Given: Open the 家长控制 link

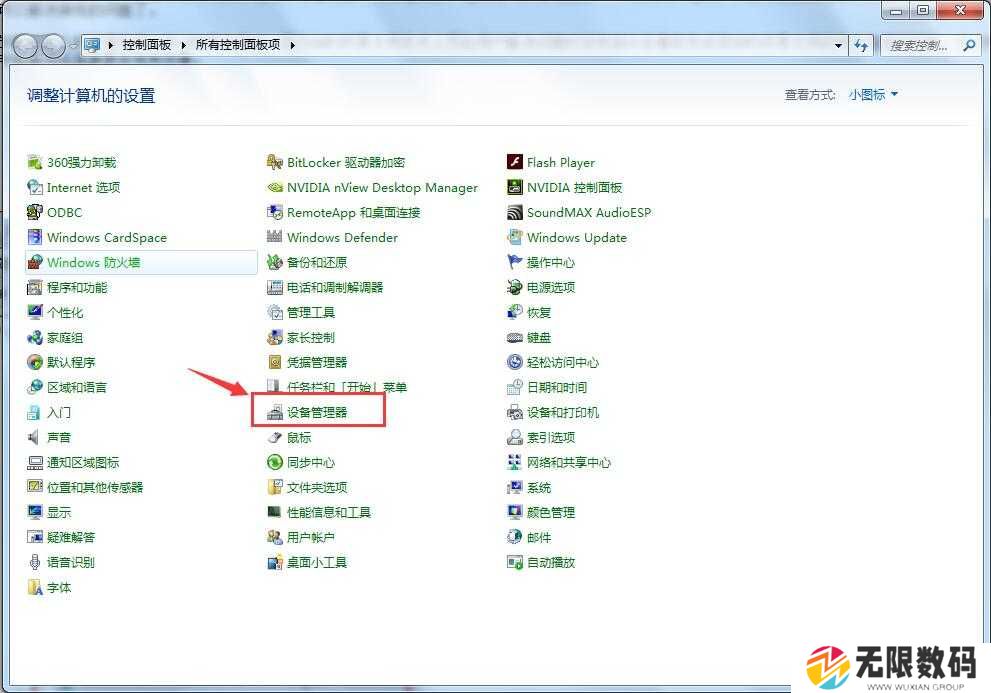Looking at the screenshot, I should pos(311,338).
